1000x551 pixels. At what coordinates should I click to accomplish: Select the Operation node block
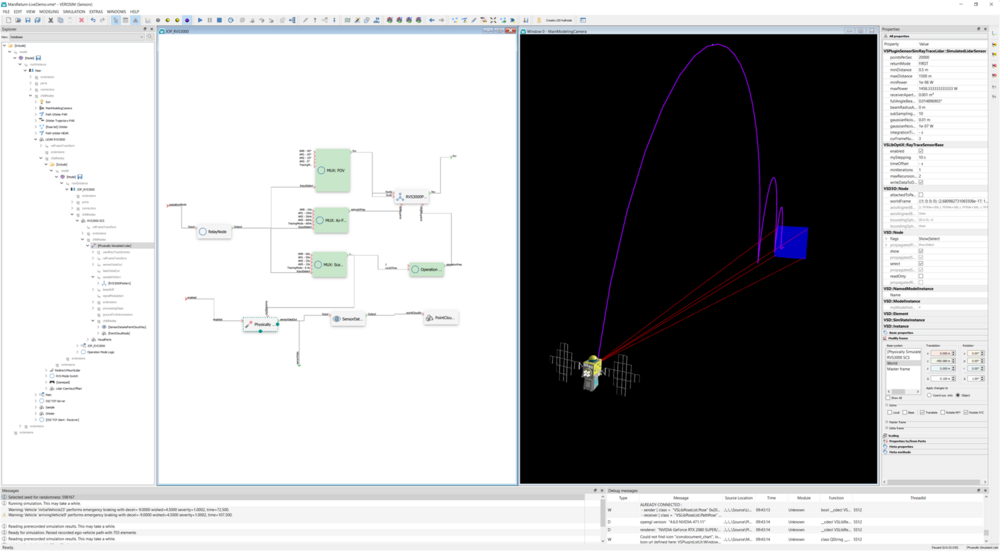pos(427,269)
